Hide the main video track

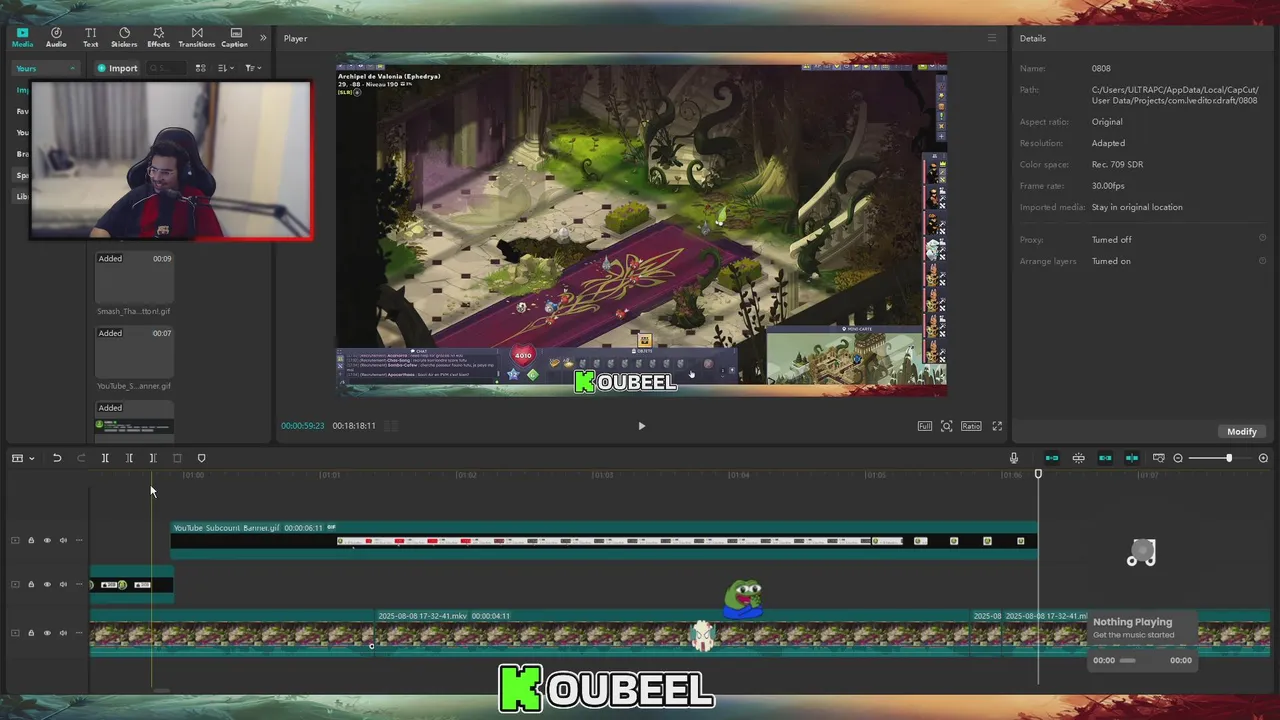pyautogui.click(x=47, y=633)
